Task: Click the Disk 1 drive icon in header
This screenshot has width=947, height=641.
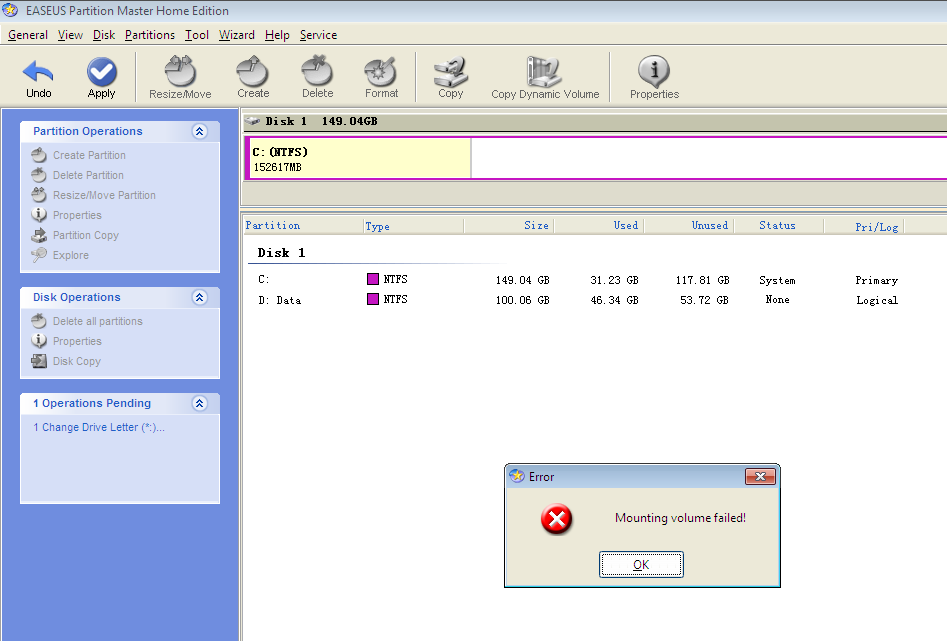Action: point(252,121)
